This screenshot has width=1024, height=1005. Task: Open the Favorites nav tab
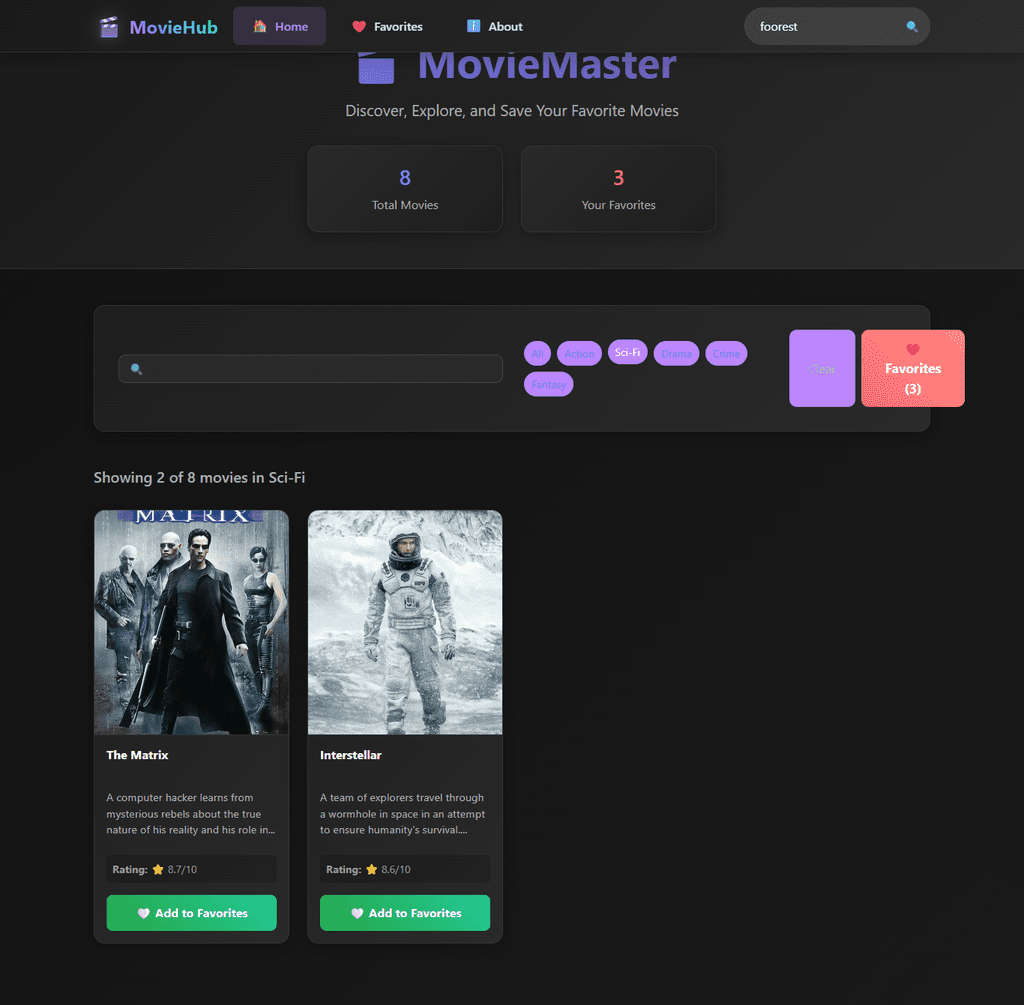tap(387, 26)
